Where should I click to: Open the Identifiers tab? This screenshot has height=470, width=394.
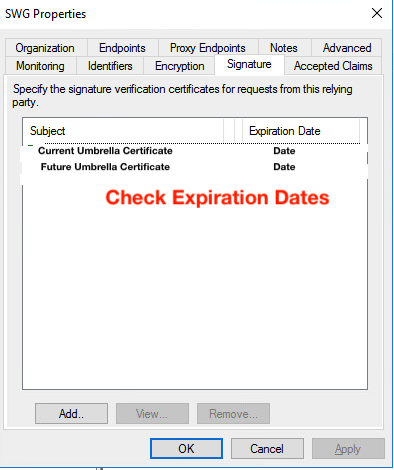pyautogui.click(x=110, y=66)
